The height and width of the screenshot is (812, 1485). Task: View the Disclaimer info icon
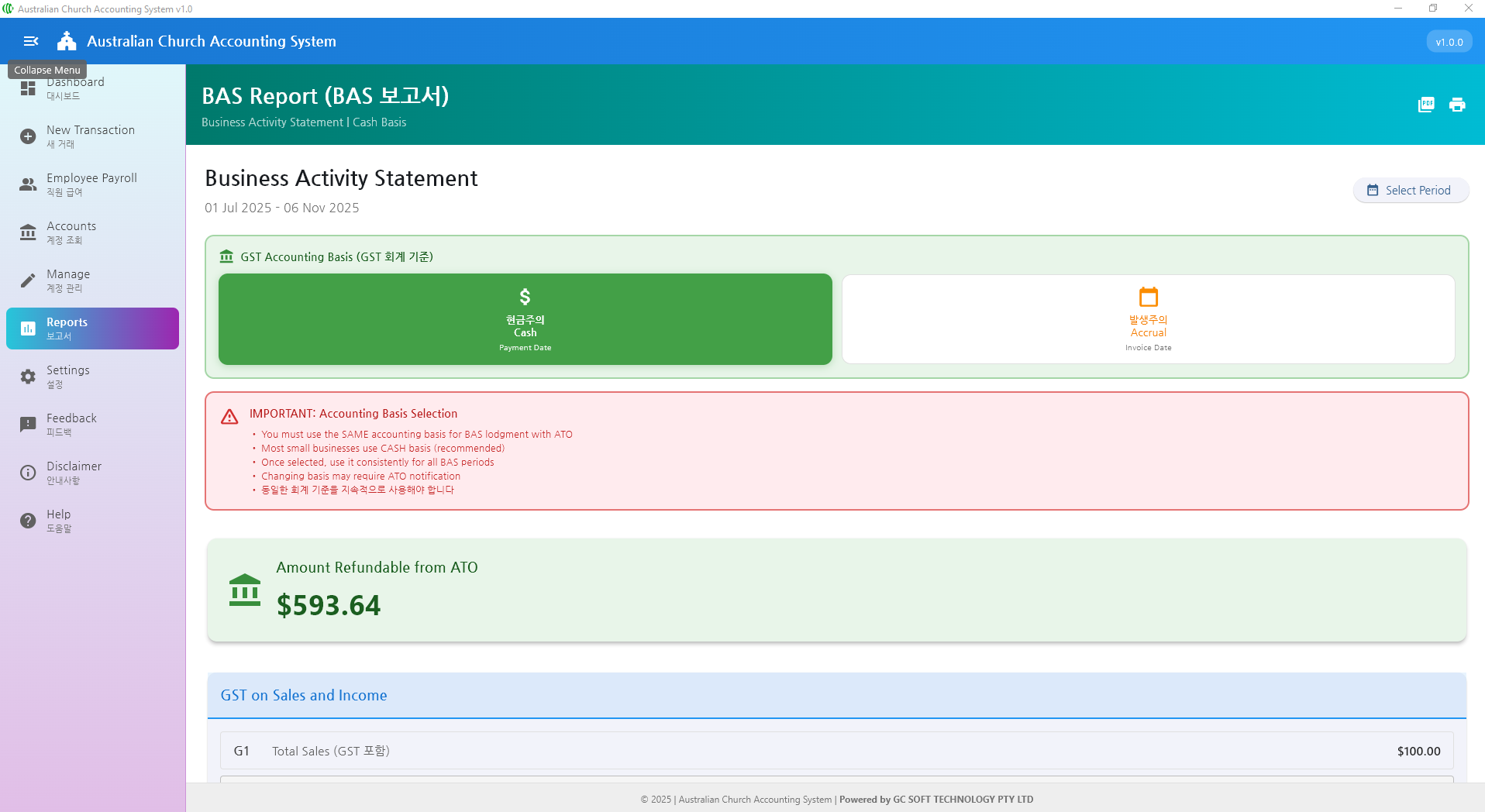[x=28, y=473]
